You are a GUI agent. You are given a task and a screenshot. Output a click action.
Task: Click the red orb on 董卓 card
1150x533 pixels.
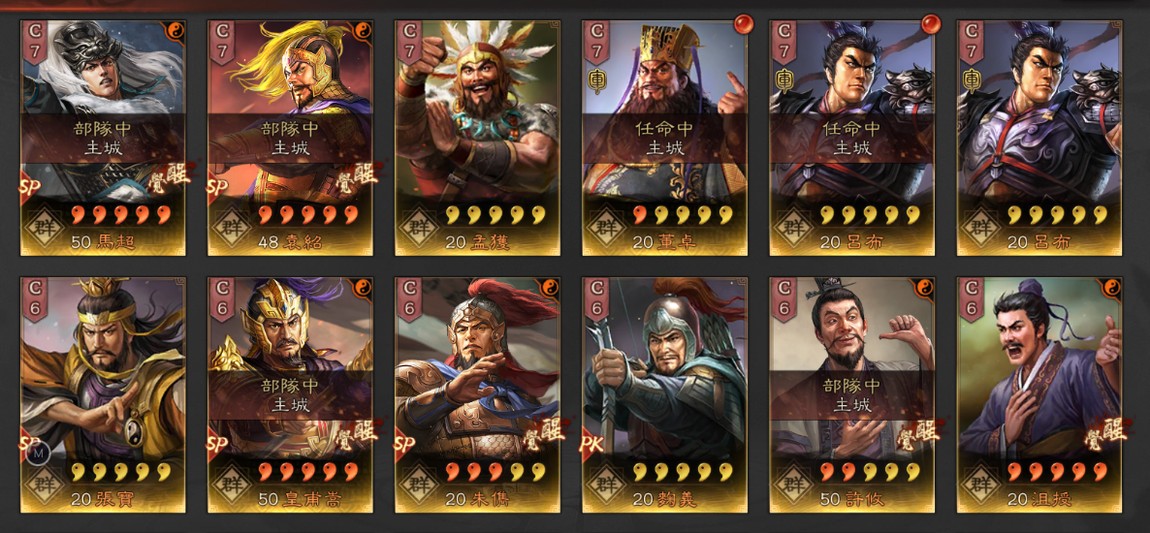pos(744,24)
